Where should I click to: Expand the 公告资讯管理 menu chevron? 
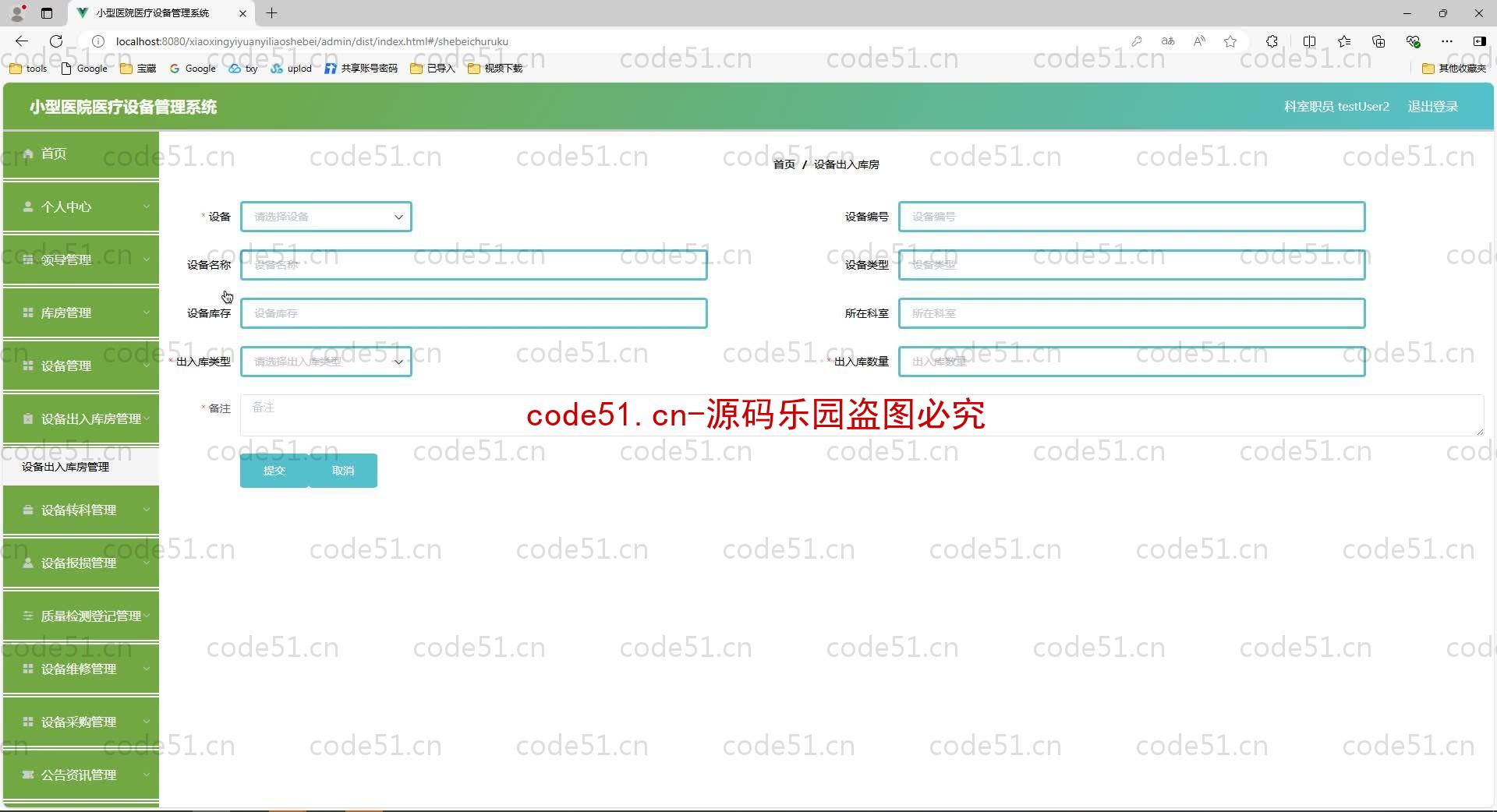pyautogui.click(x=146, y=775)
